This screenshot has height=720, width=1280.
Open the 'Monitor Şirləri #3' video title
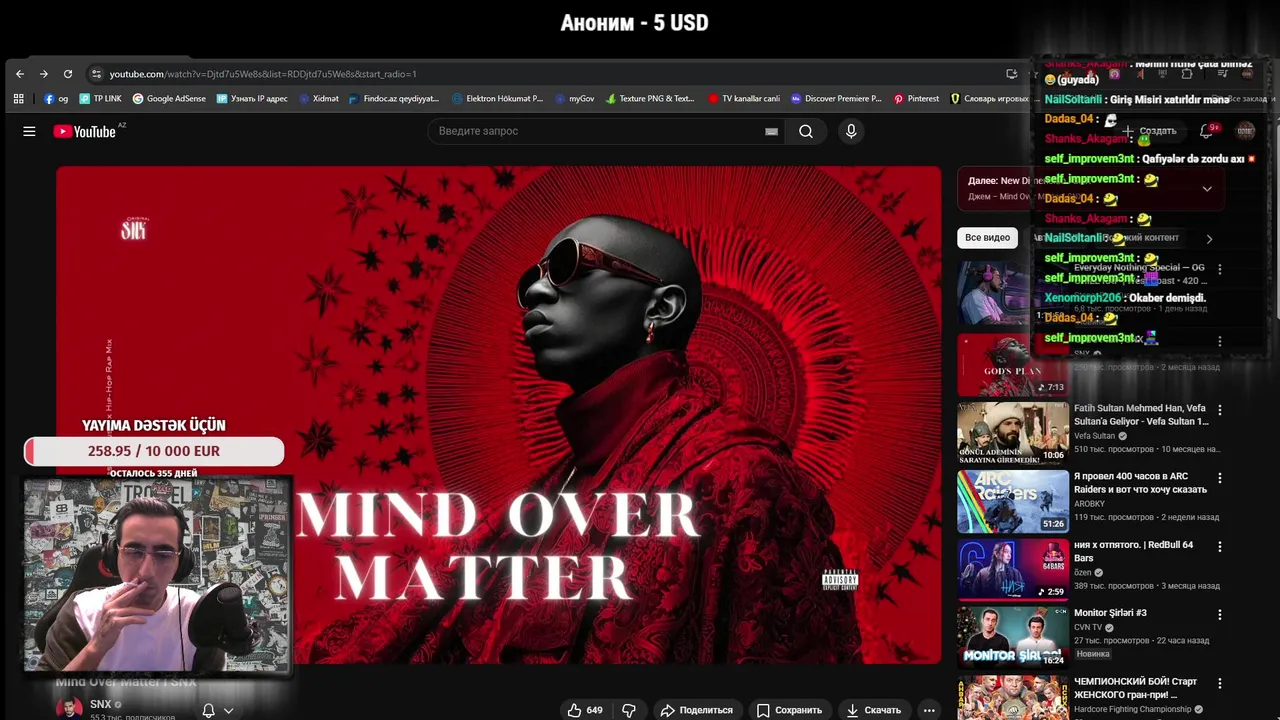coord(1110,613)
